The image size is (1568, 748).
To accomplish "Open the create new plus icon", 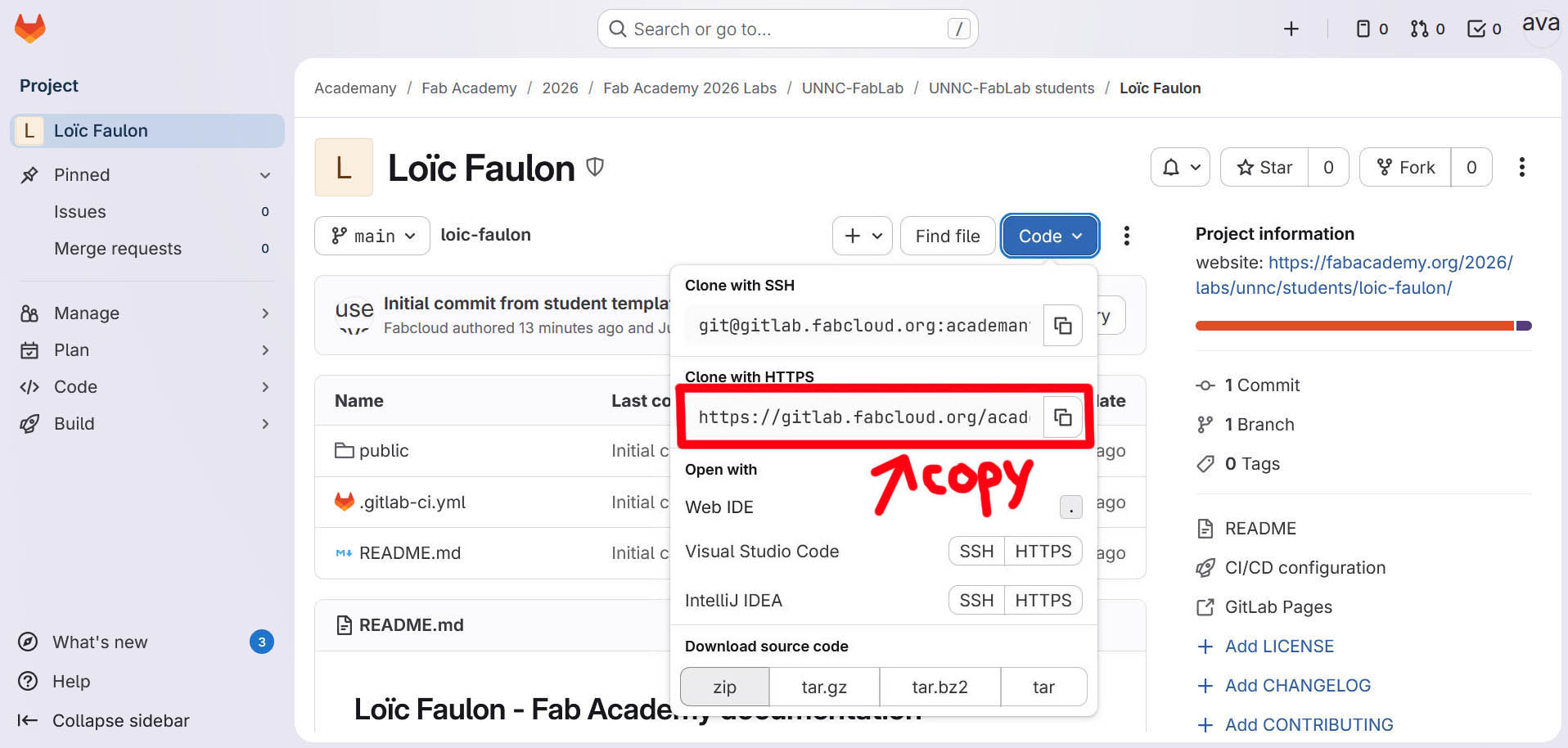I will point(1291,29).
